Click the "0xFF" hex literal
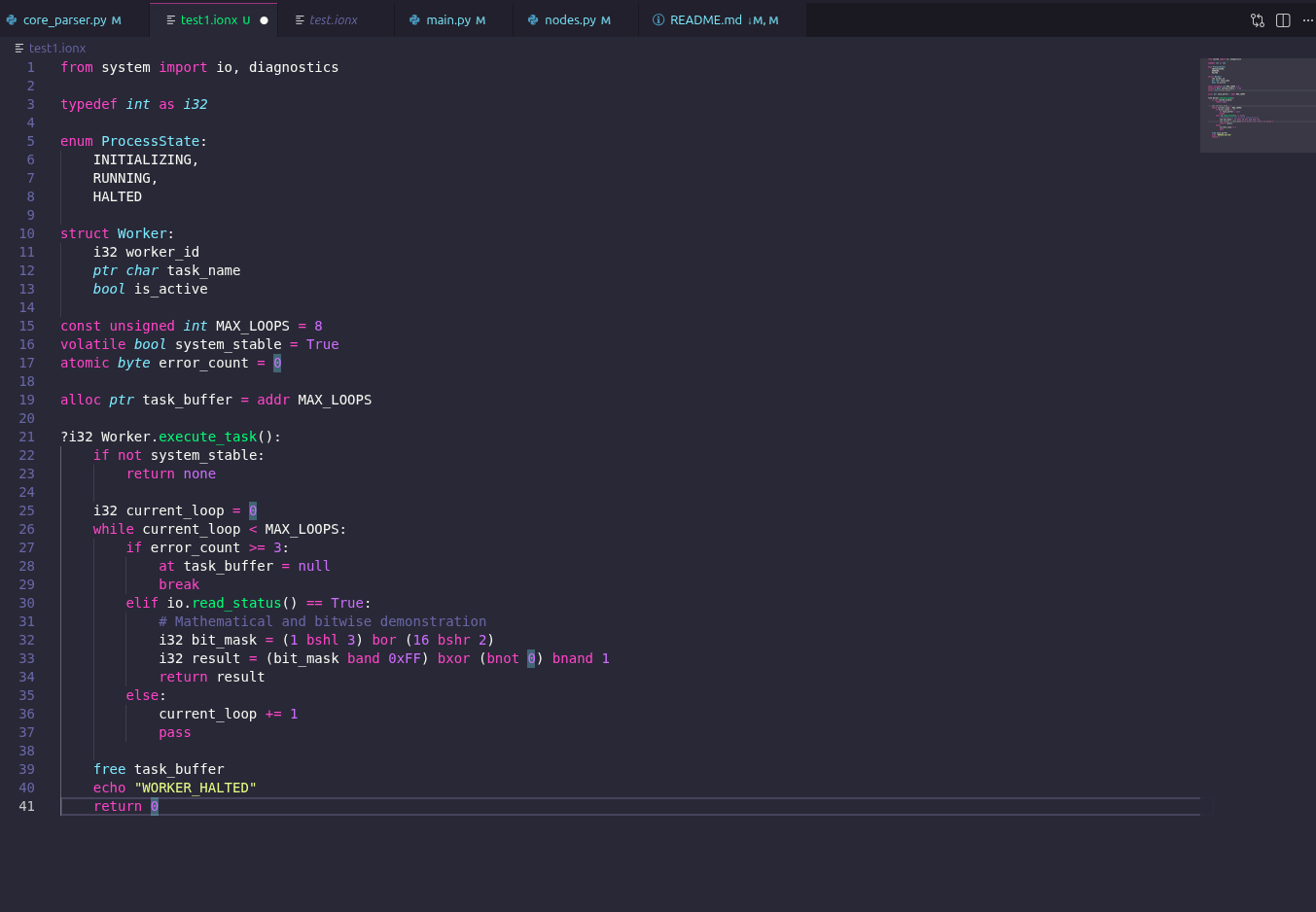1316x912 pixels. click(x=405, y=658)
